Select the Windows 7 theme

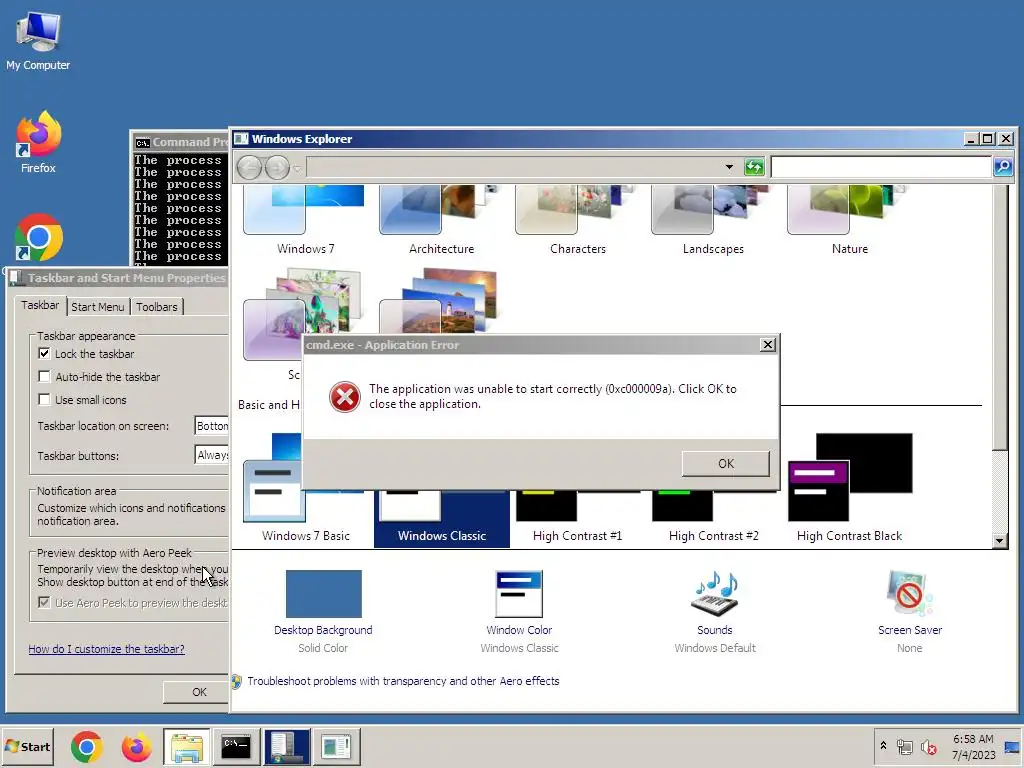click(x=305, y=220)
